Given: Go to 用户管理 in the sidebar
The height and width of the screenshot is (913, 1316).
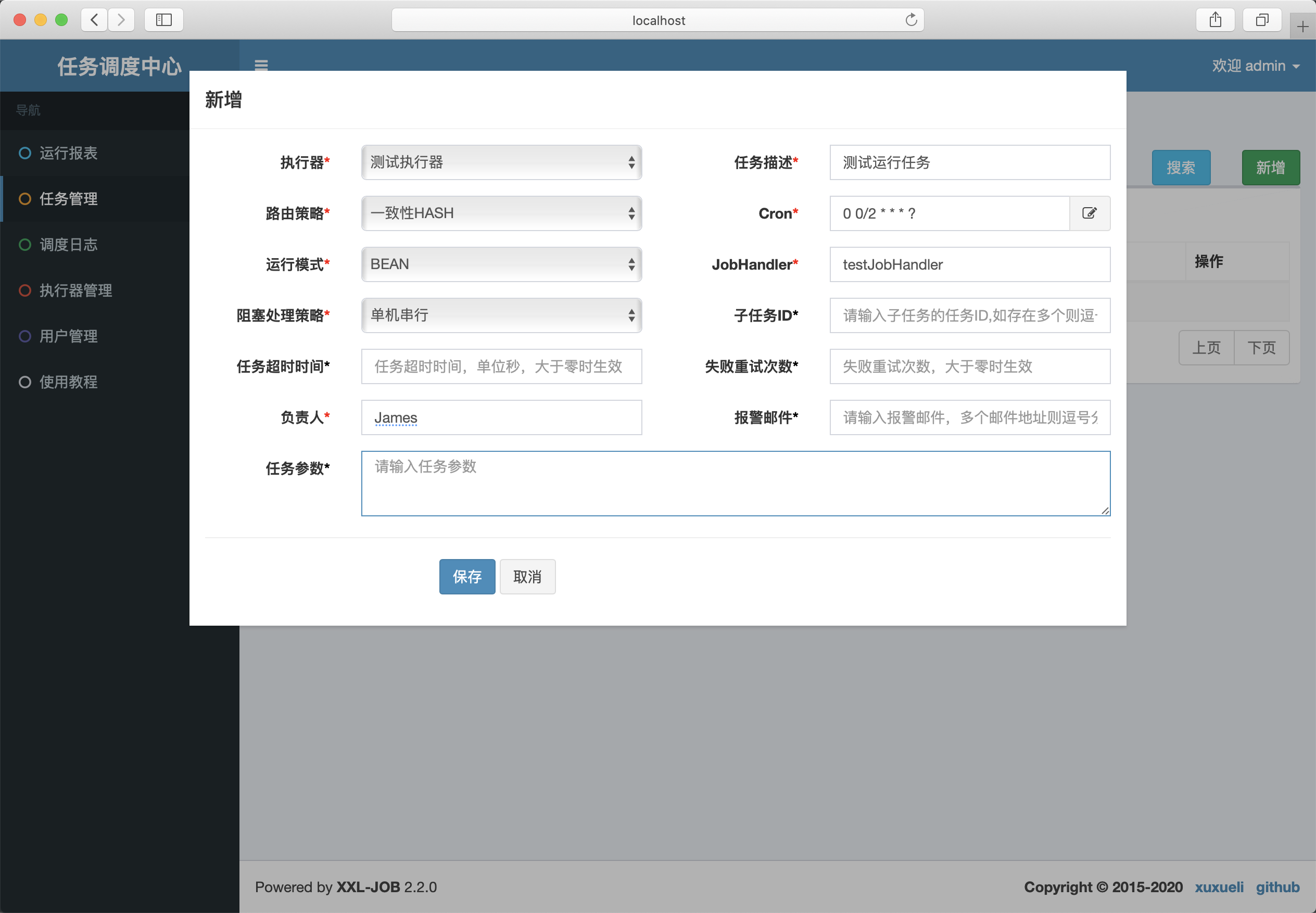Looking at the screenshot, I should (x=95, y=336).
